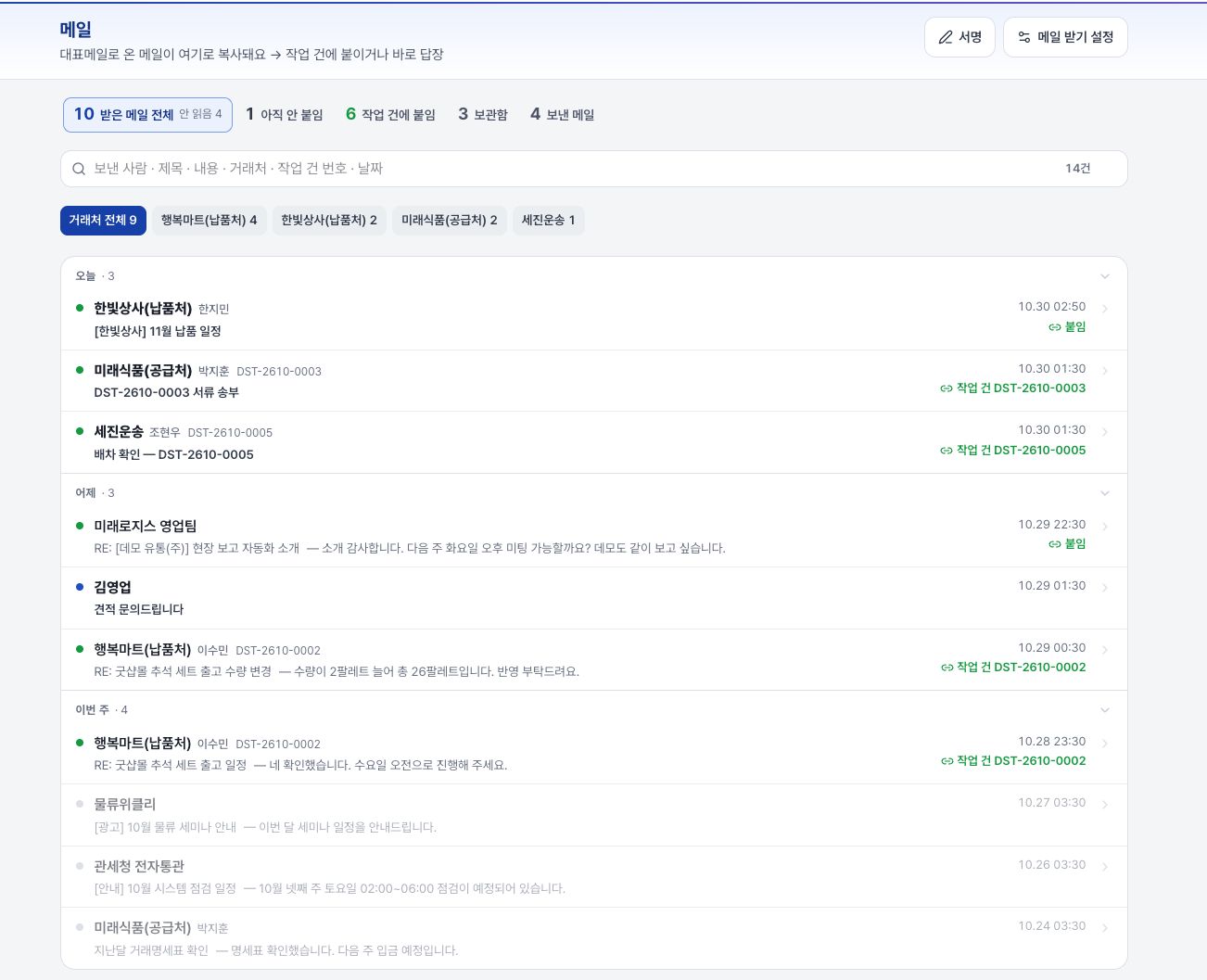Collapse the 어제 mail group
This screenshot has width=1207, height=980.
tap(1104, 493)
